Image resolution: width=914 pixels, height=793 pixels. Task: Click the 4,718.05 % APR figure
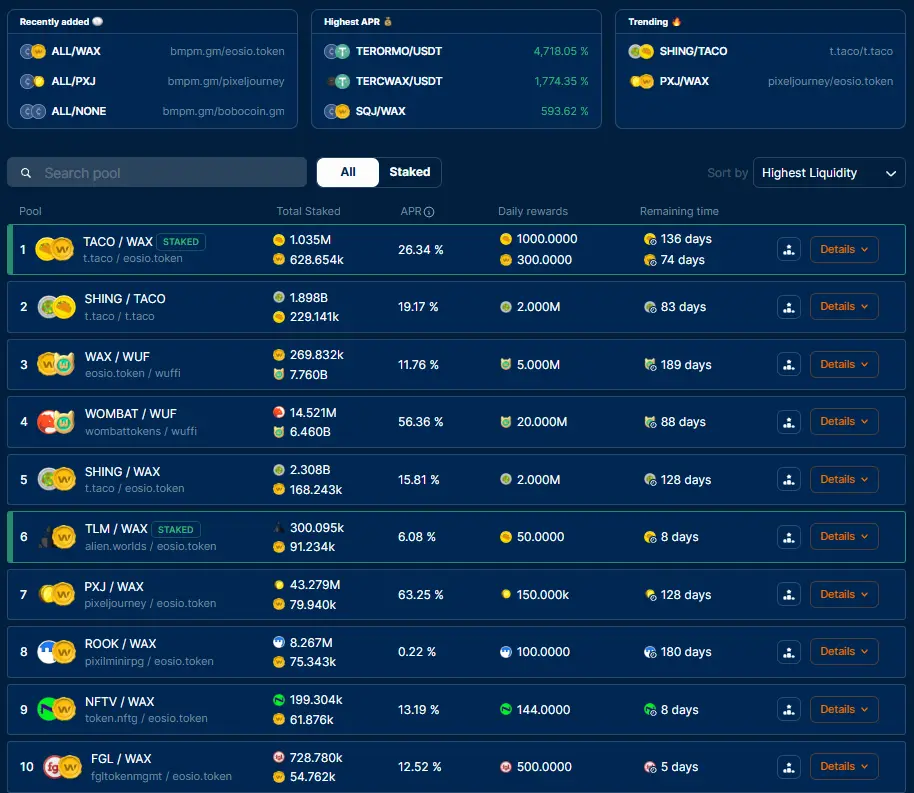coord(561,51)
